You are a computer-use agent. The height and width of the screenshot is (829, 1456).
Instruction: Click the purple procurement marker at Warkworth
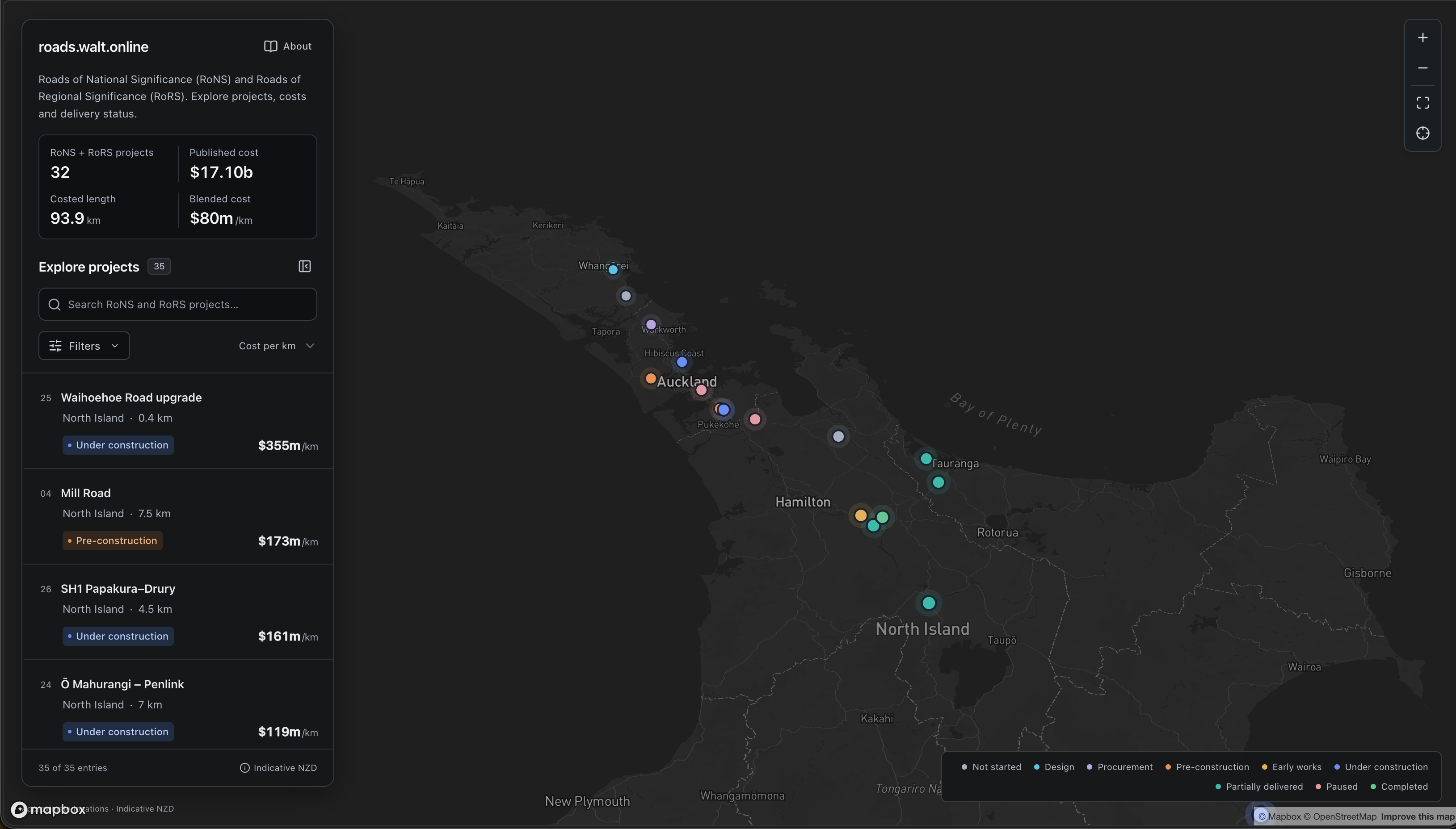tap(651, 325)
